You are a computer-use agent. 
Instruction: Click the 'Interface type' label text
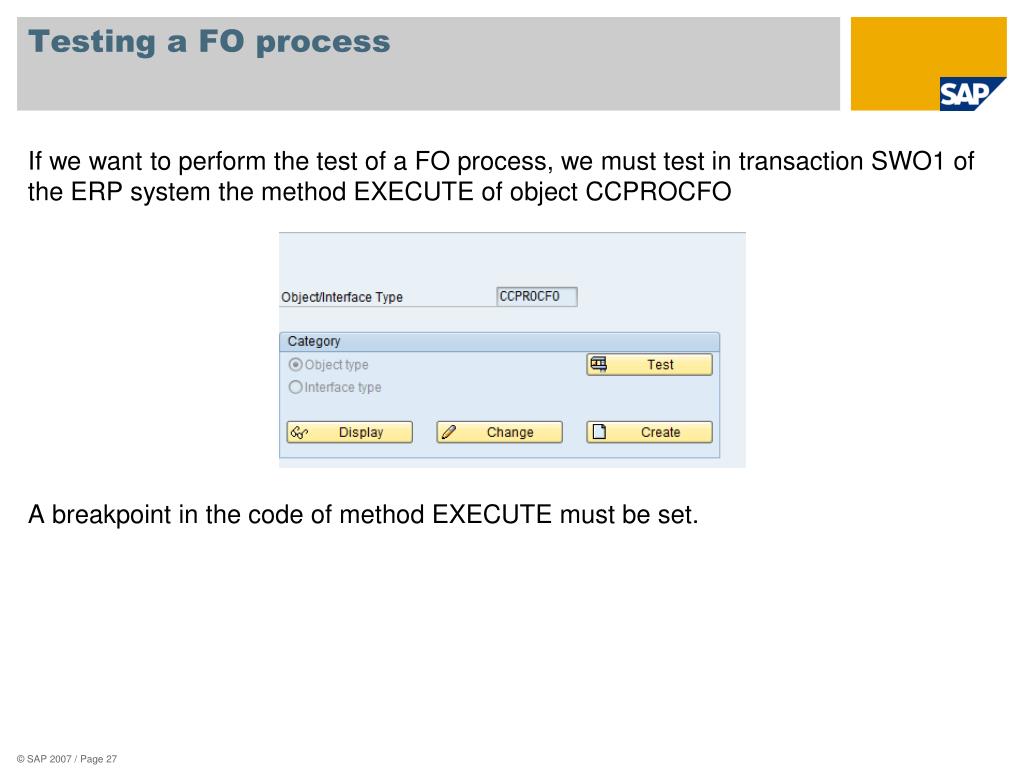tap(343, 387)
